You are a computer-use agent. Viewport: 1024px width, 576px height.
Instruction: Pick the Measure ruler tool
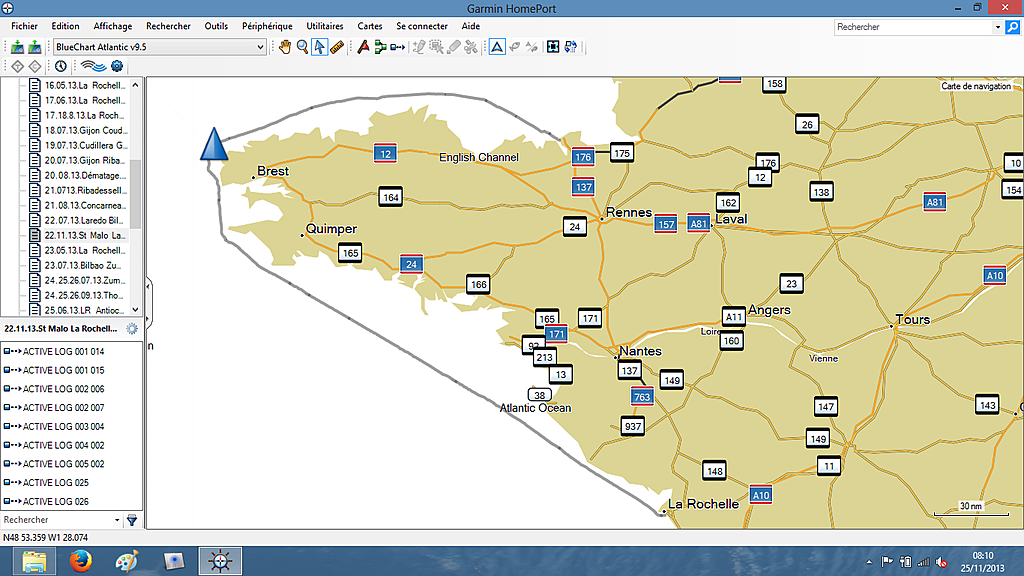[337, 47]
